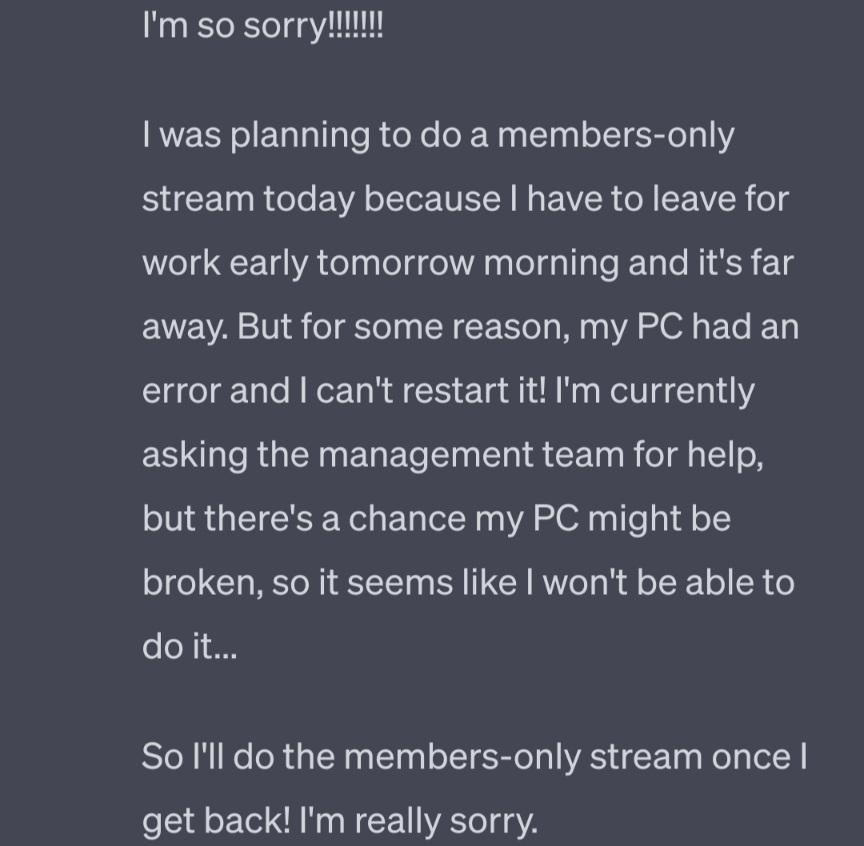The width and height of the screenshot is (864, 846).
Task: Click the line starting "error and I can't restart"
Action: (448, 391)
